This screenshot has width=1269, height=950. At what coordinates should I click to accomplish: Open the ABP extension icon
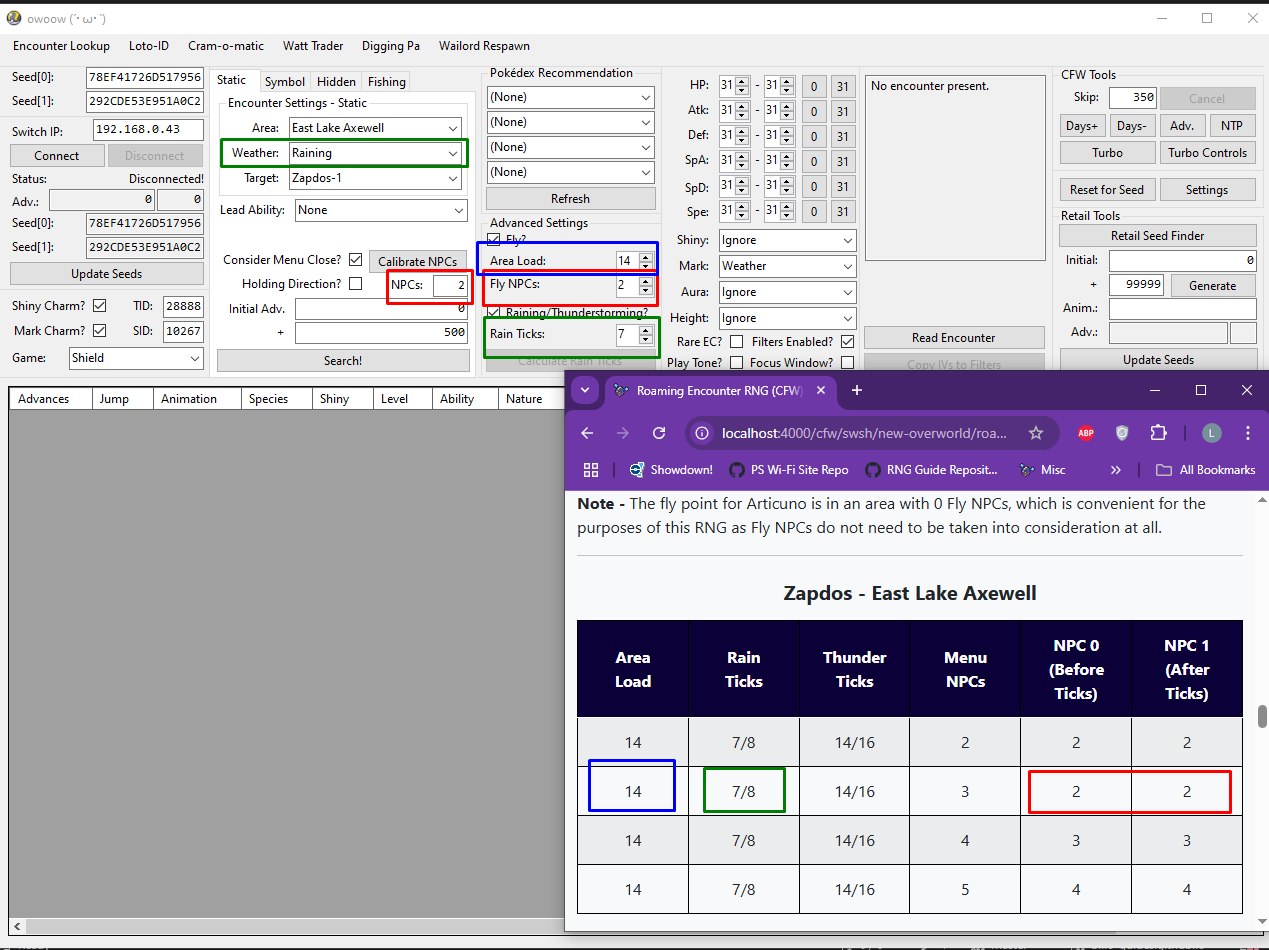pyautogui.click(x=1085, y=433)
